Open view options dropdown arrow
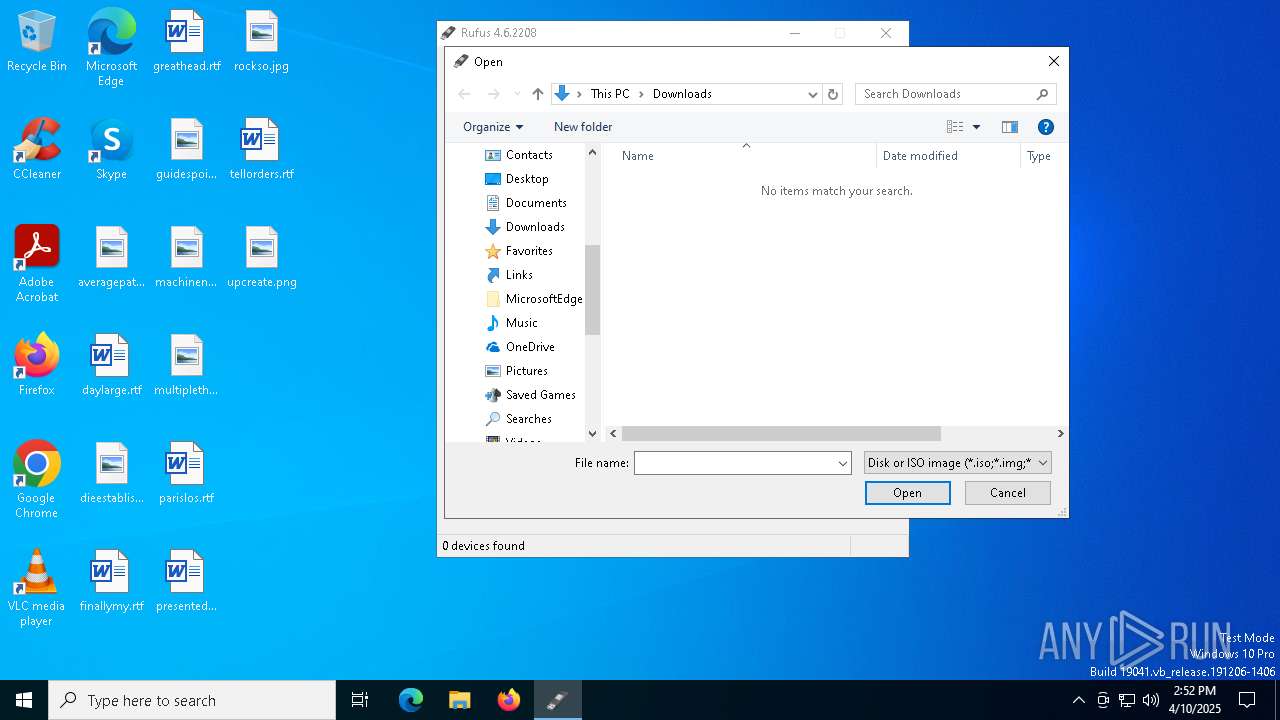This screenshot has height=720, width=1280. coord(977,127)
